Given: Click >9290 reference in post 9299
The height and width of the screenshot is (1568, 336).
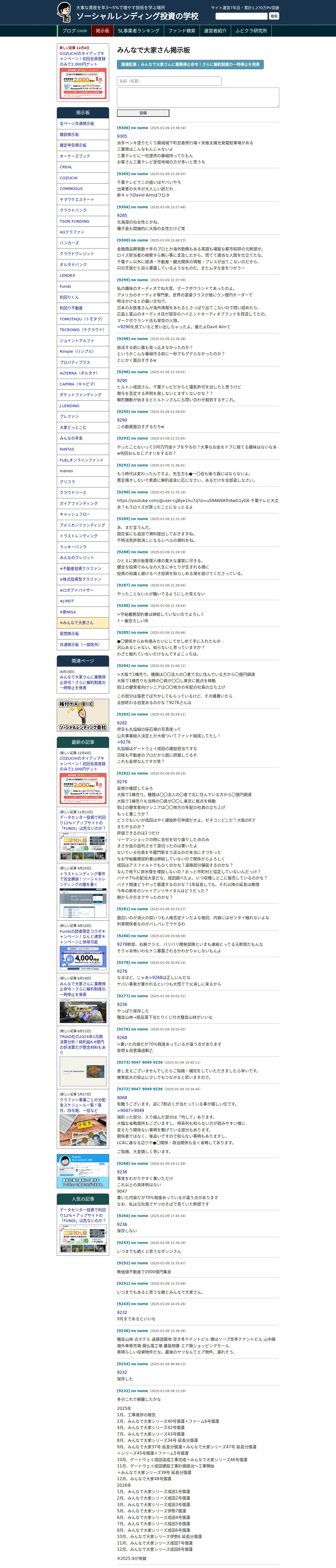Looking at the screenshot, I should pos(124,327).
